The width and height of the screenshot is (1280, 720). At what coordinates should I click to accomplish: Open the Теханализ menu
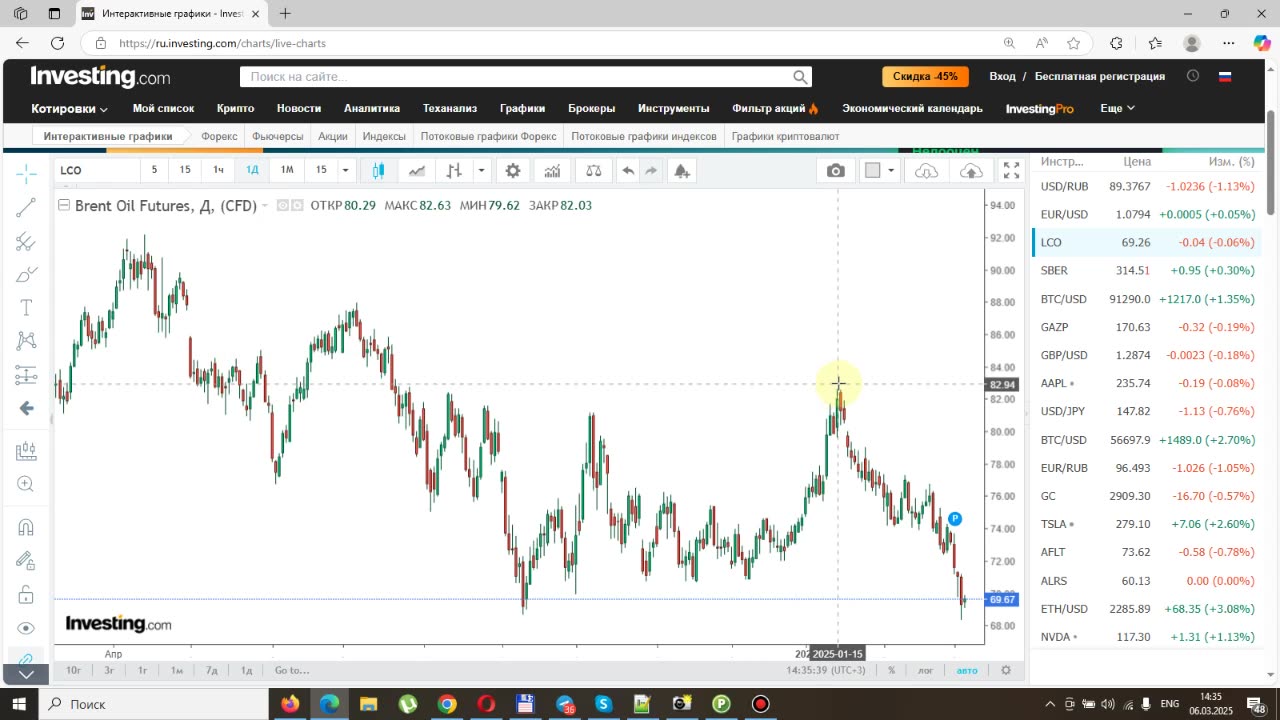click(450, 108)
